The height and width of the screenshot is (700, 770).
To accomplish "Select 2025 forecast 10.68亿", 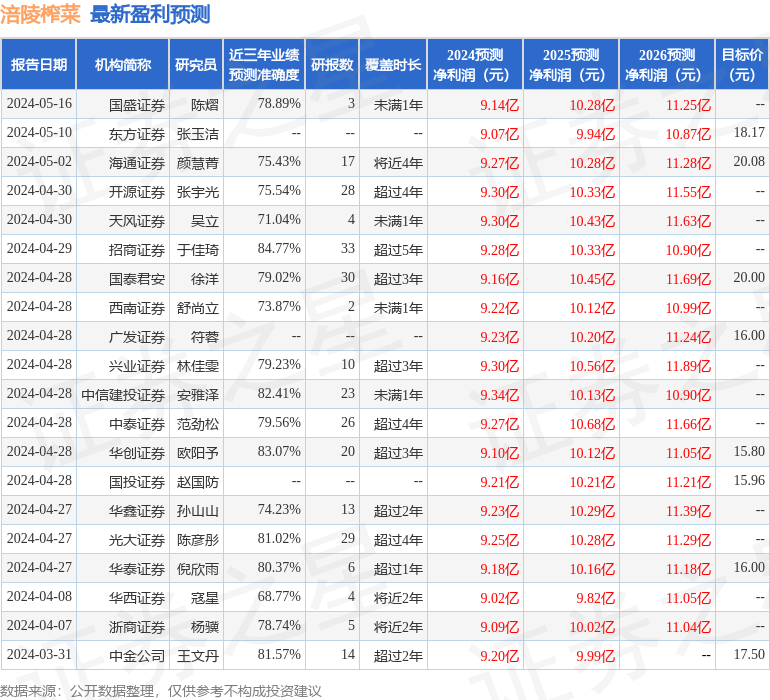I will (592, 424).
